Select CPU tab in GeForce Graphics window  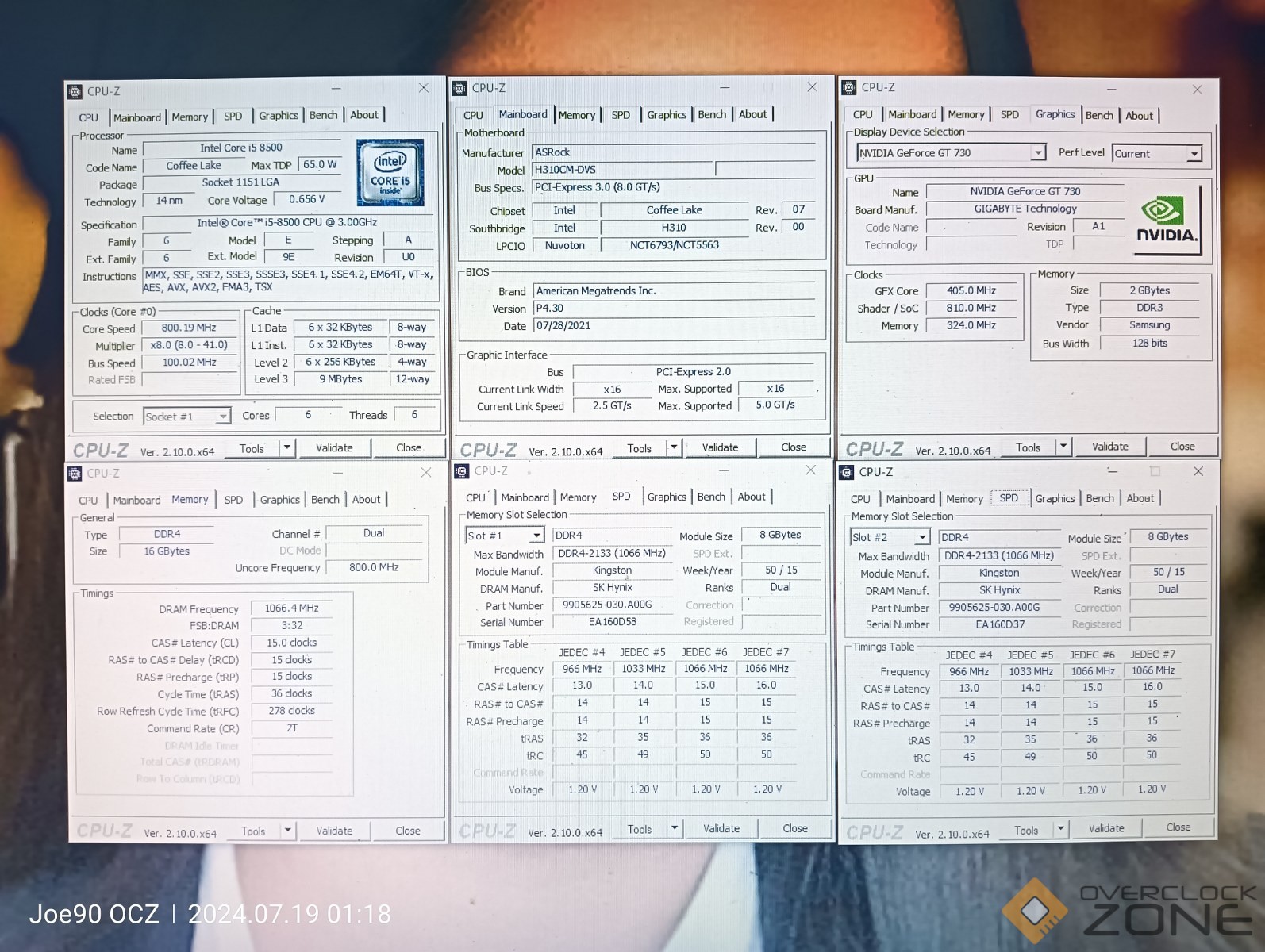coord(863,114)
